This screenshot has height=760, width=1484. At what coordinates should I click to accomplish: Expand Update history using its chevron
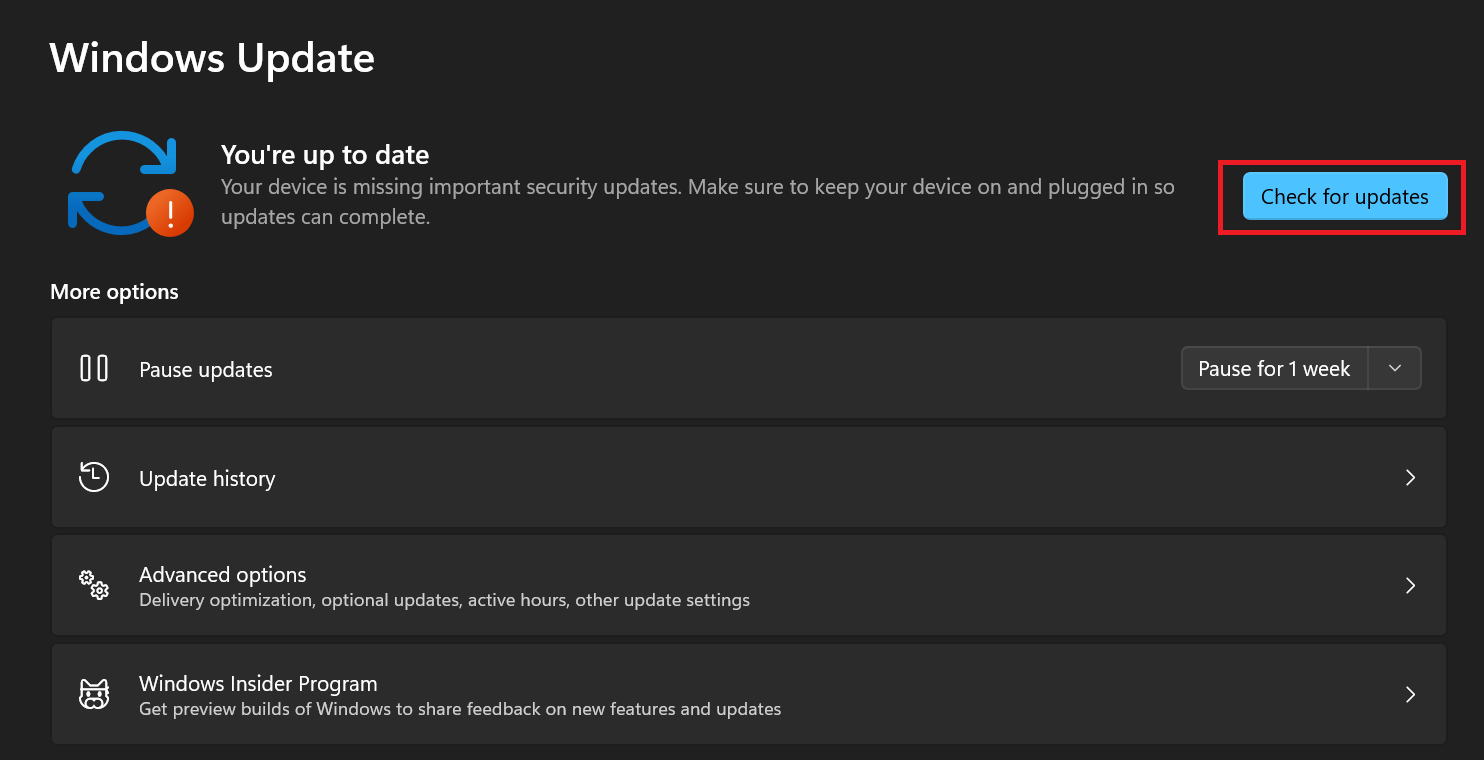click(1410, 478)
